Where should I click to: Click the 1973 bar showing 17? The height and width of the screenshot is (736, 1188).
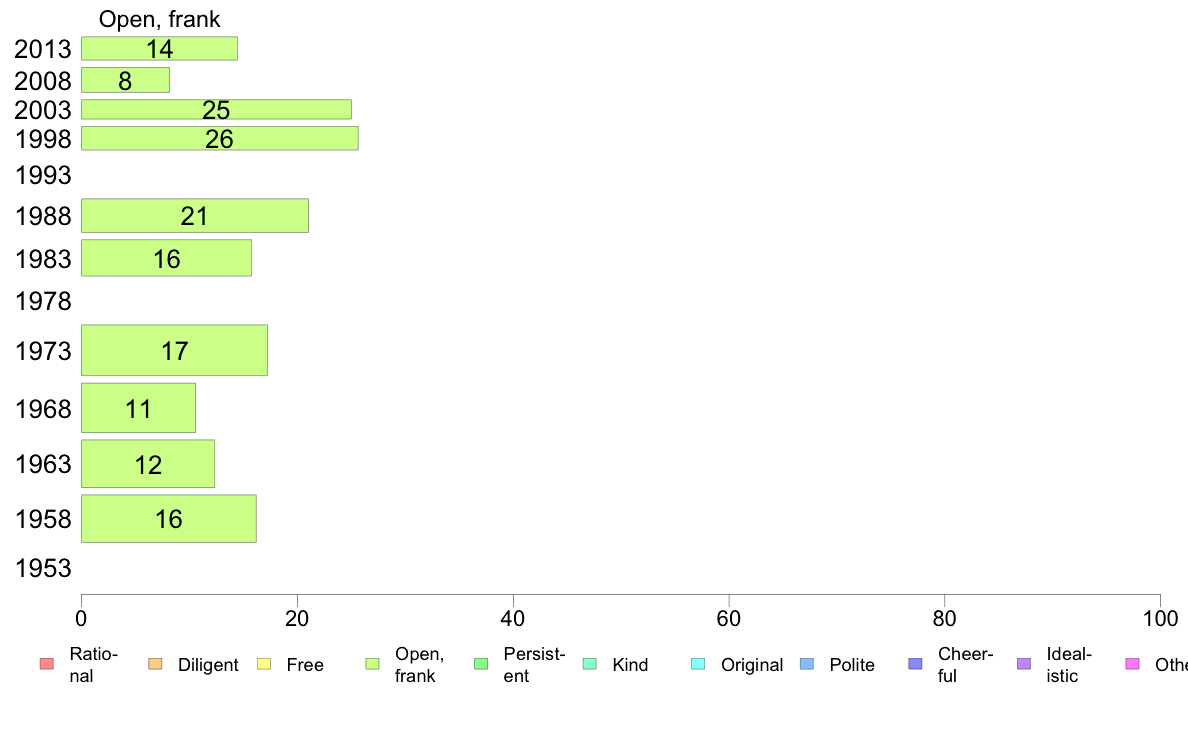coord(174,350)
